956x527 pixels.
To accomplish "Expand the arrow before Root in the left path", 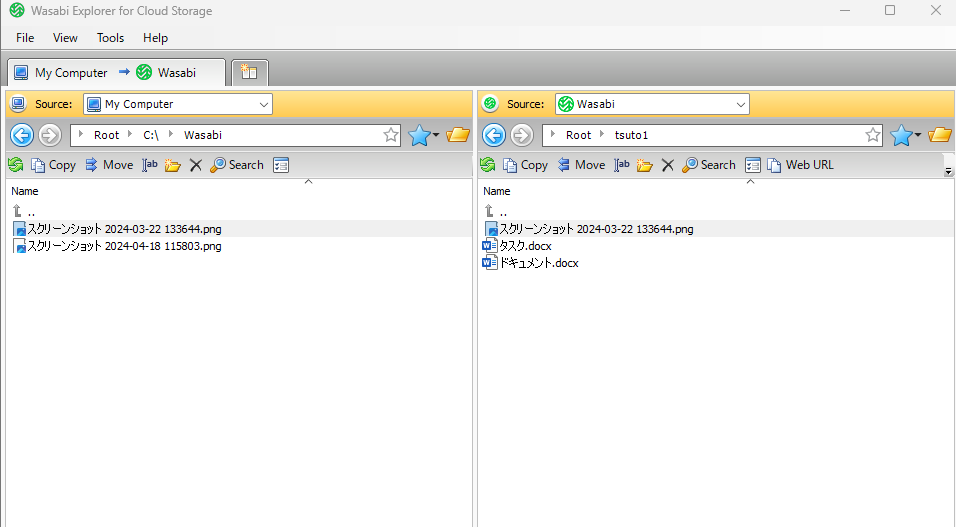I will point(80,134).
